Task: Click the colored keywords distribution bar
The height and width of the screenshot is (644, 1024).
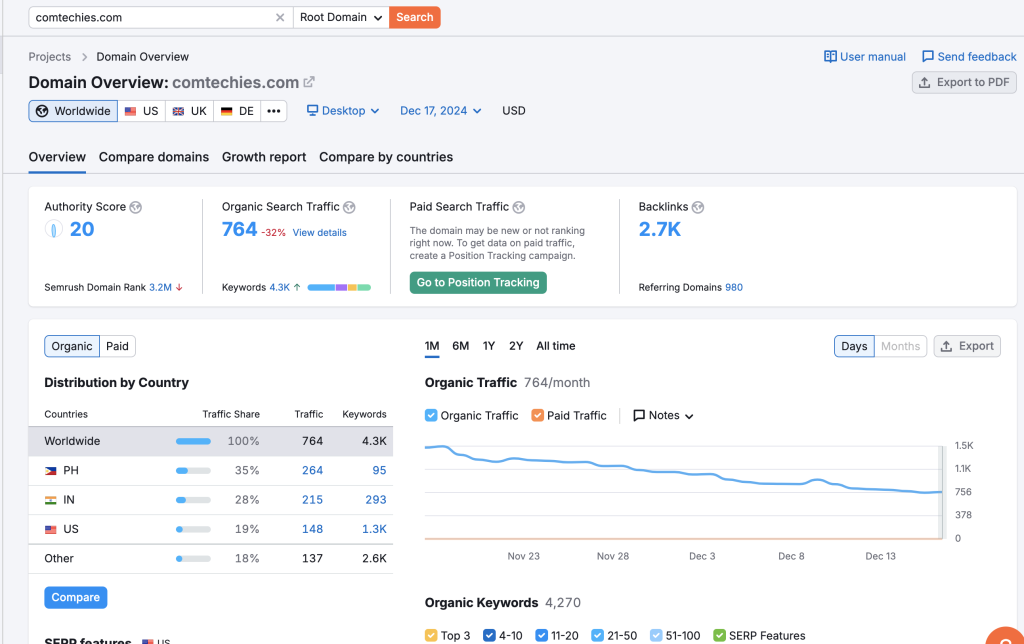Action: point(338,287)
